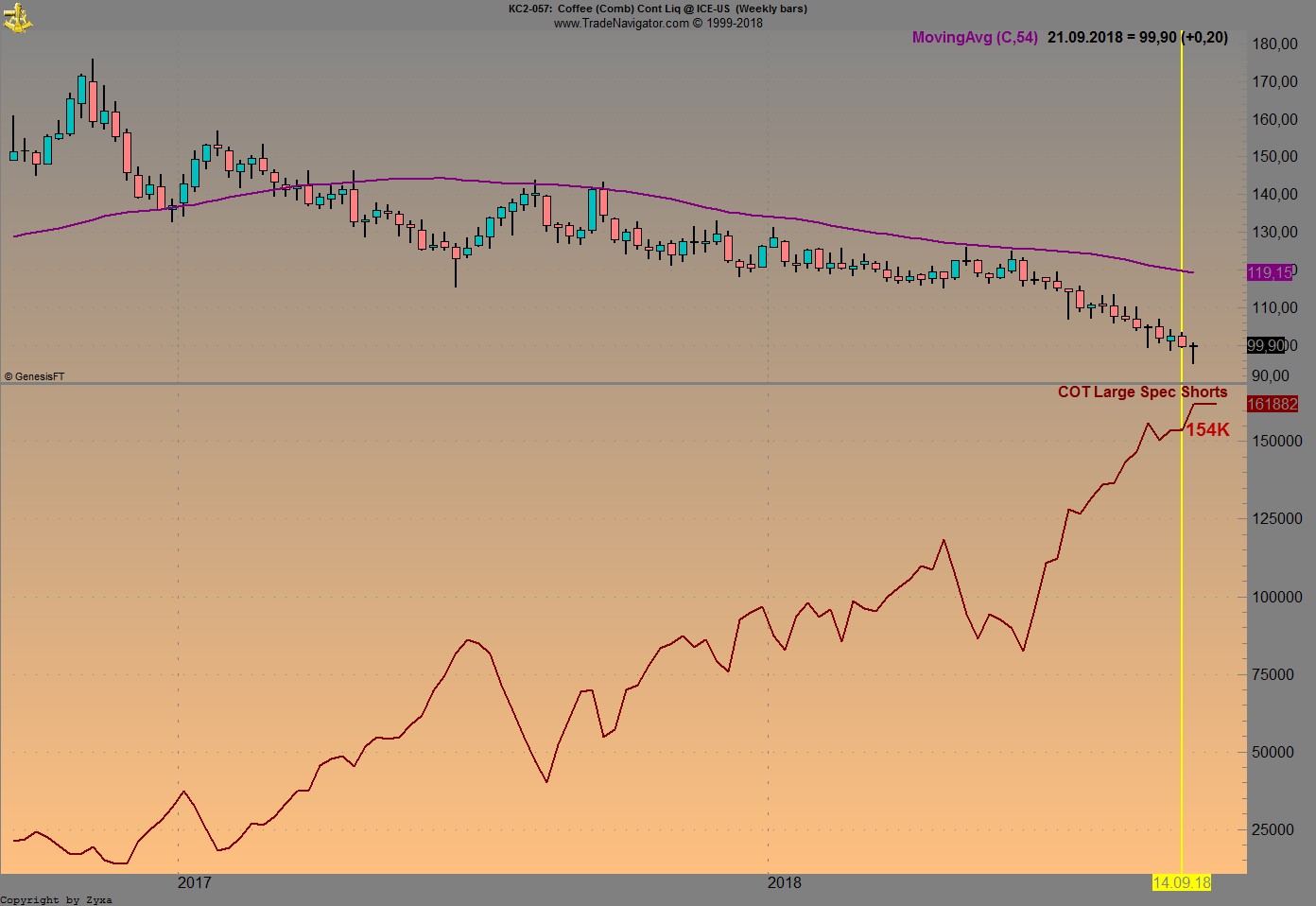Click the red 161882 value flag on axis
This screenshot has width=1316, height=906.
(1272, 404)
